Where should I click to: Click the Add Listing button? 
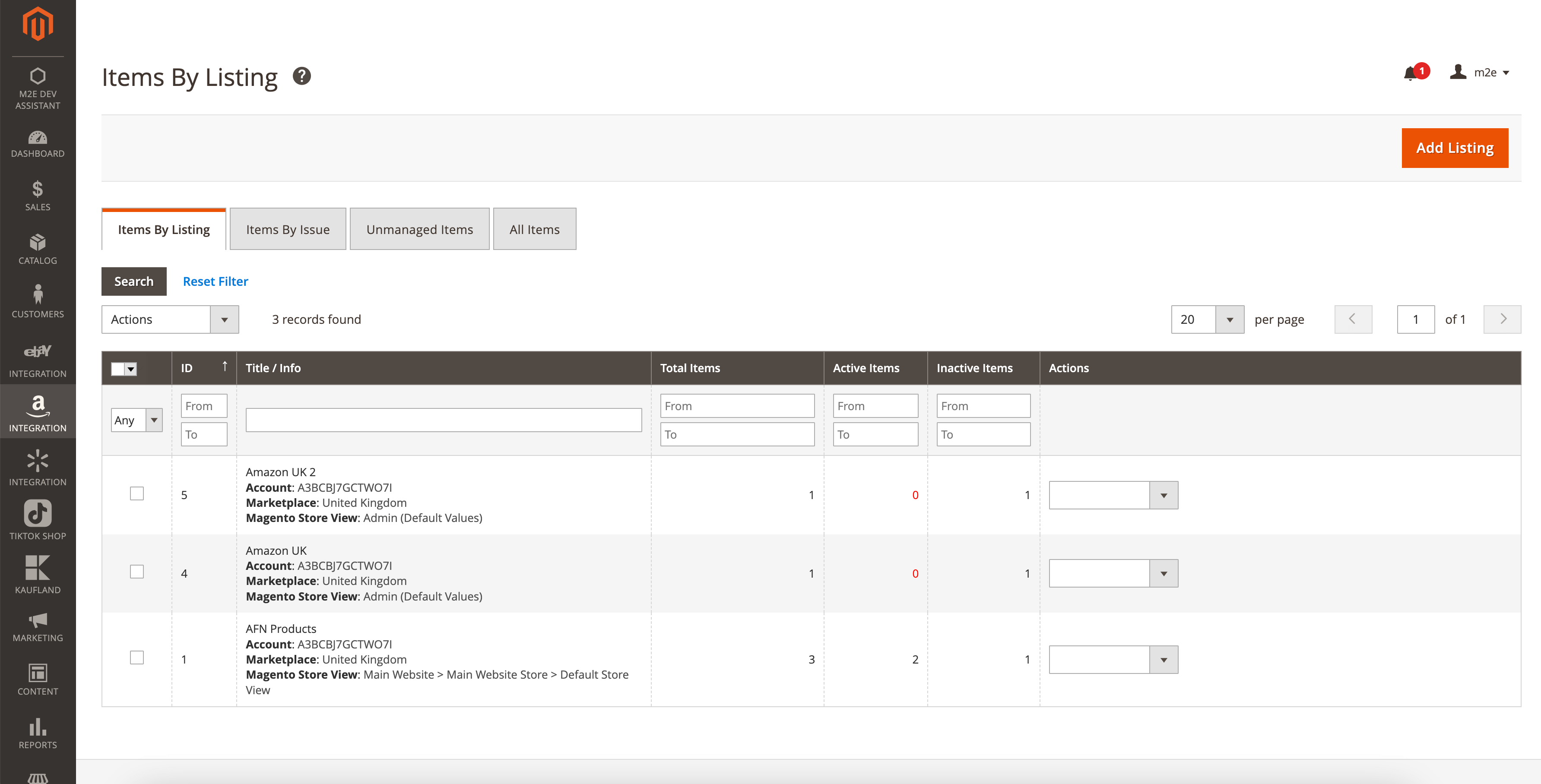point(1454,148)
